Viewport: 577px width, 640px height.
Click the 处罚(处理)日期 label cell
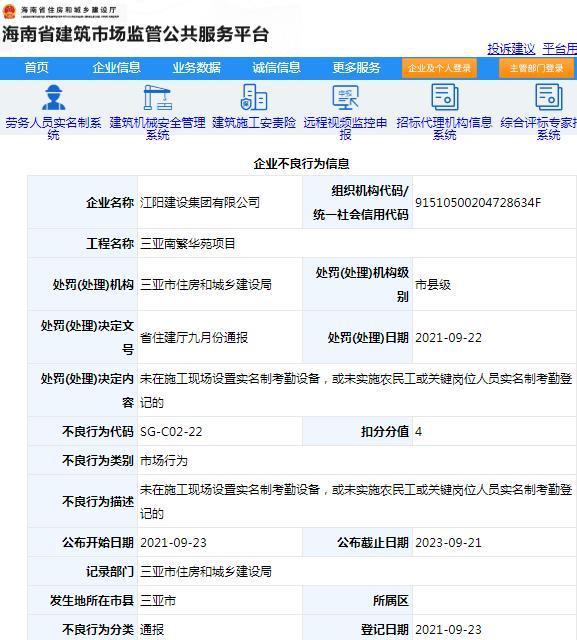(x=357, y=338)
